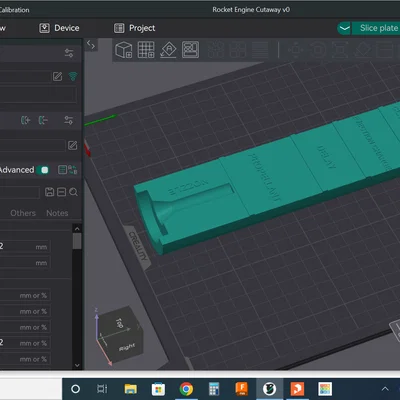The width and height of the screenshot is (400, 400).
Task: Click the process preset name field
Action: click(x=20, y=192)
